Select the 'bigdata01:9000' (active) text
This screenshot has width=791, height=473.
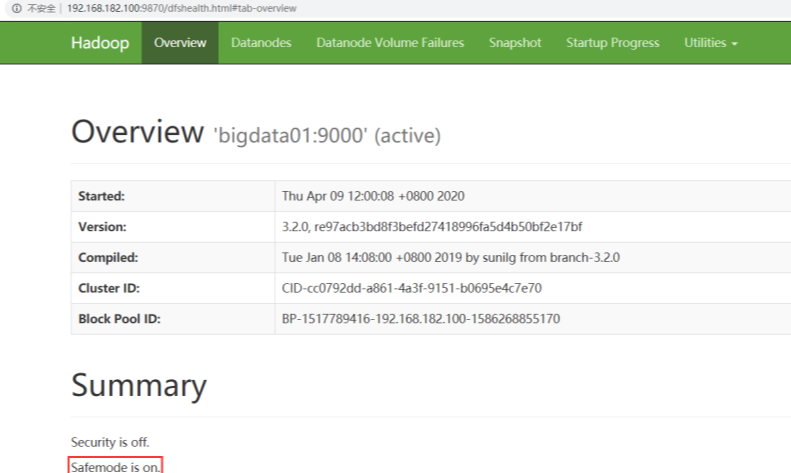pyautogui.click(x=327, y=136)
